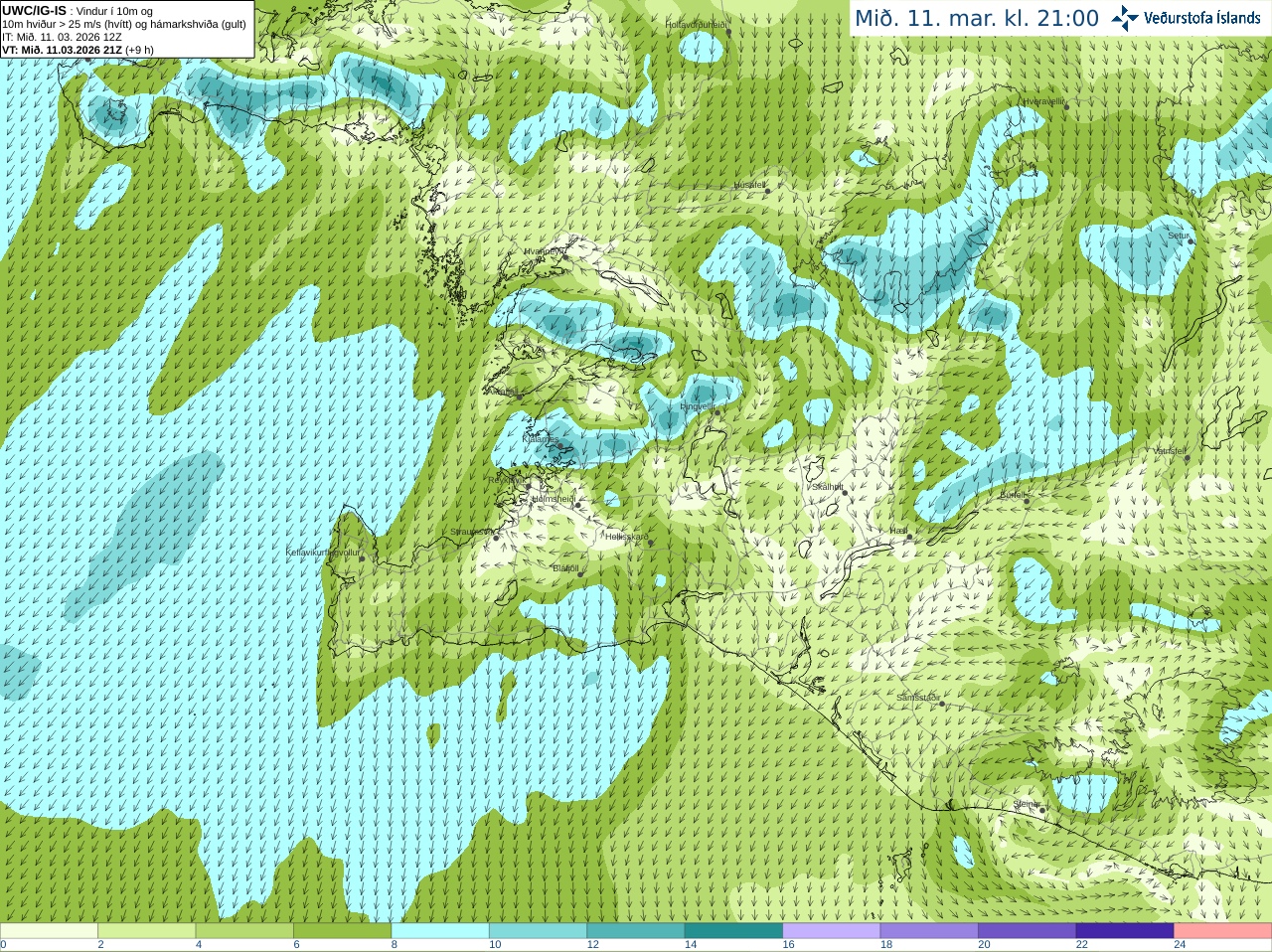Click the Þingvellir station marker
The height and width of the screenshot is (952, 1272).
point(717,411)
